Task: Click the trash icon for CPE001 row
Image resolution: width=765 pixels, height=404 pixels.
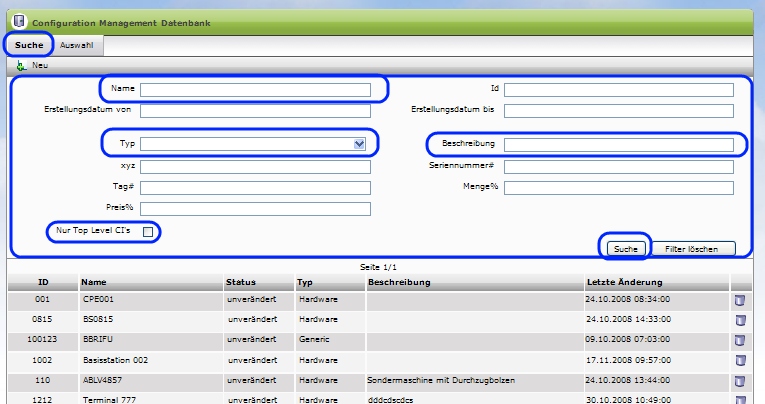Action: pyautogui.click(x=740, y=299)
